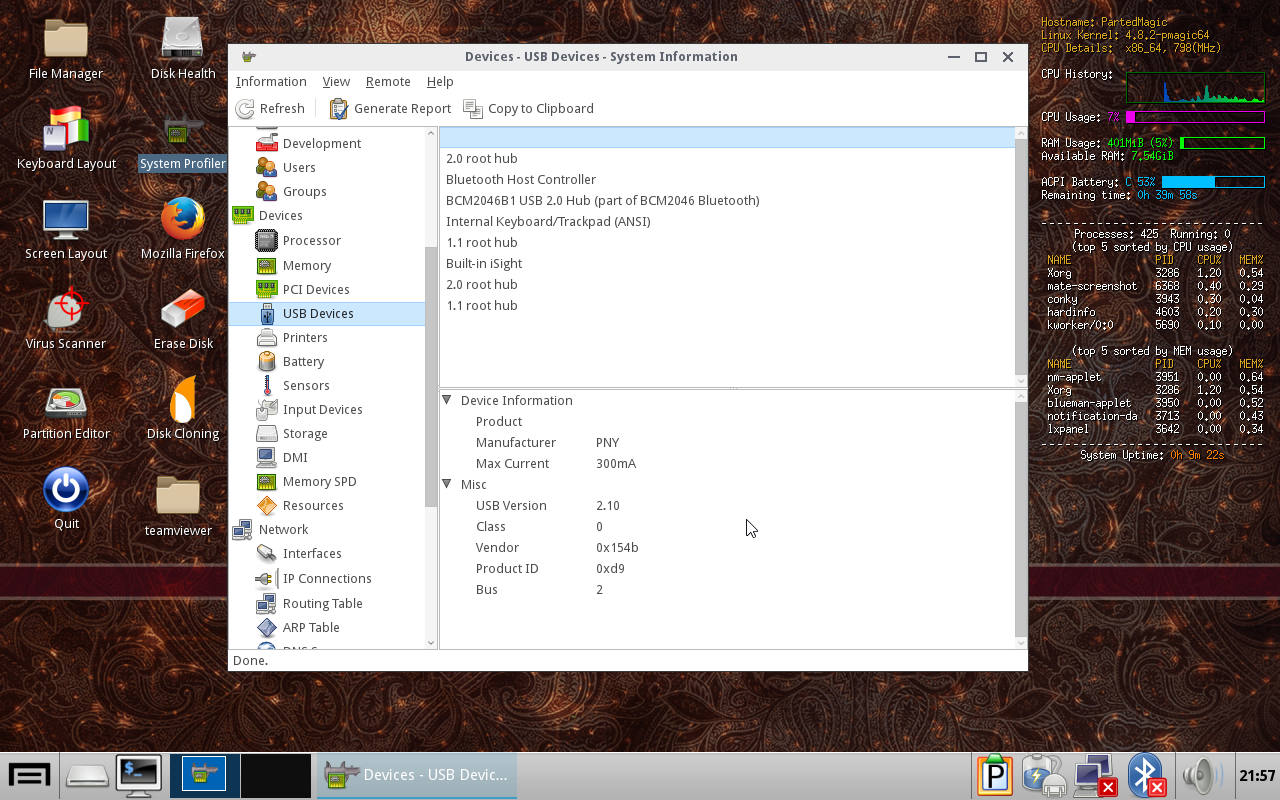The width and height of the screenshot is (1280, 800).
Task: Collapse the Device Information section
Action: point(447,400)
